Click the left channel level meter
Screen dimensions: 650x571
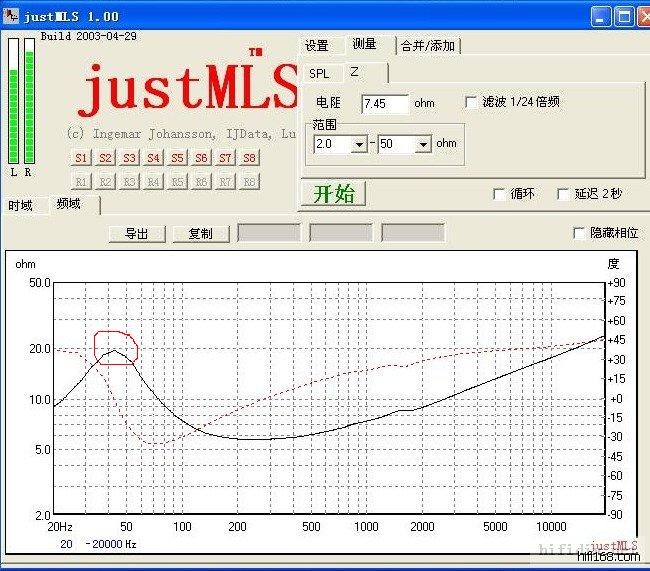(13, 101)
